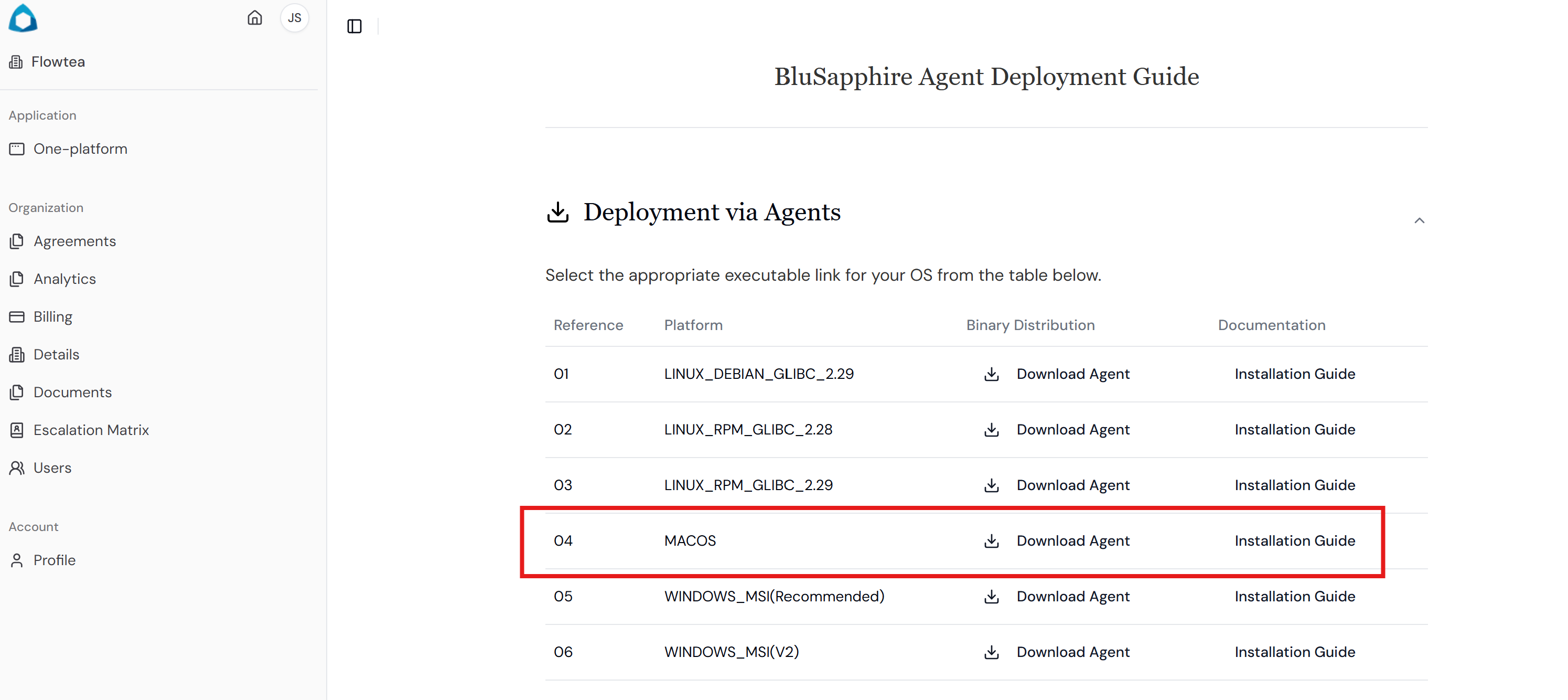Open Users page from sidebar
1568x700 pixels.
pos(52,468)
